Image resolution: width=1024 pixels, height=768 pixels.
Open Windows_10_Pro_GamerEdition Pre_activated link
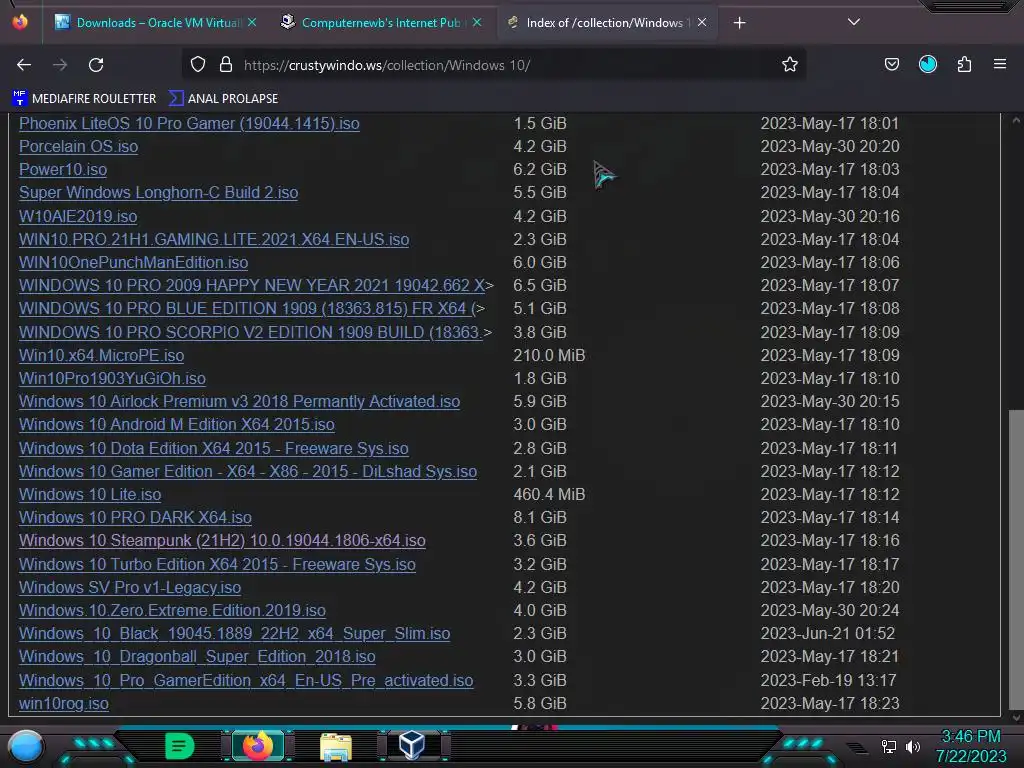(246, 680)
